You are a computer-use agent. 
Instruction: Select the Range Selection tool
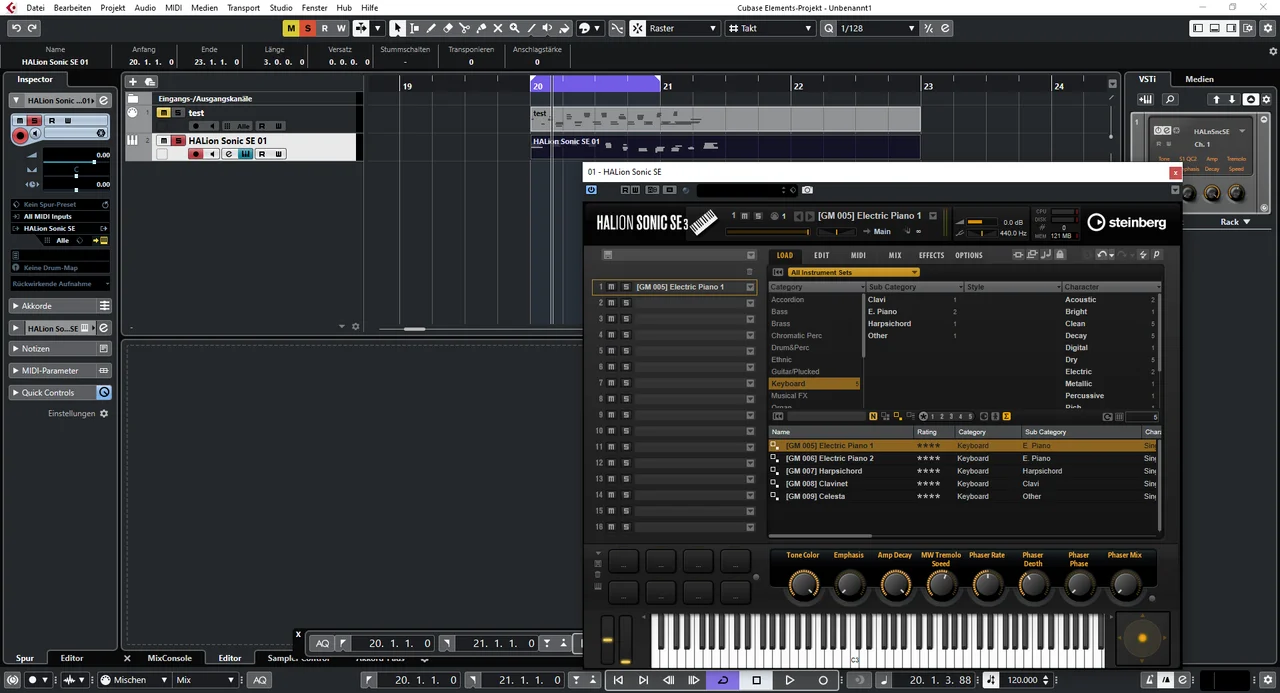414,28
